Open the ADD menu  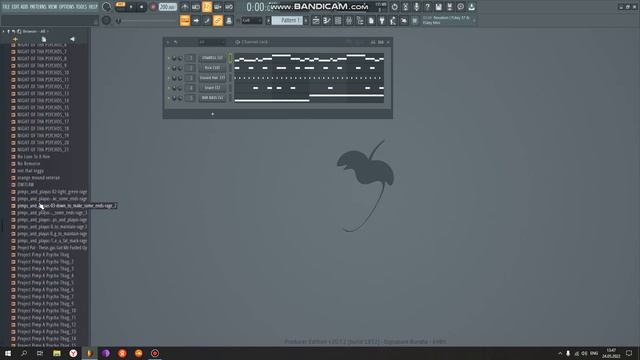click(24, 7)
